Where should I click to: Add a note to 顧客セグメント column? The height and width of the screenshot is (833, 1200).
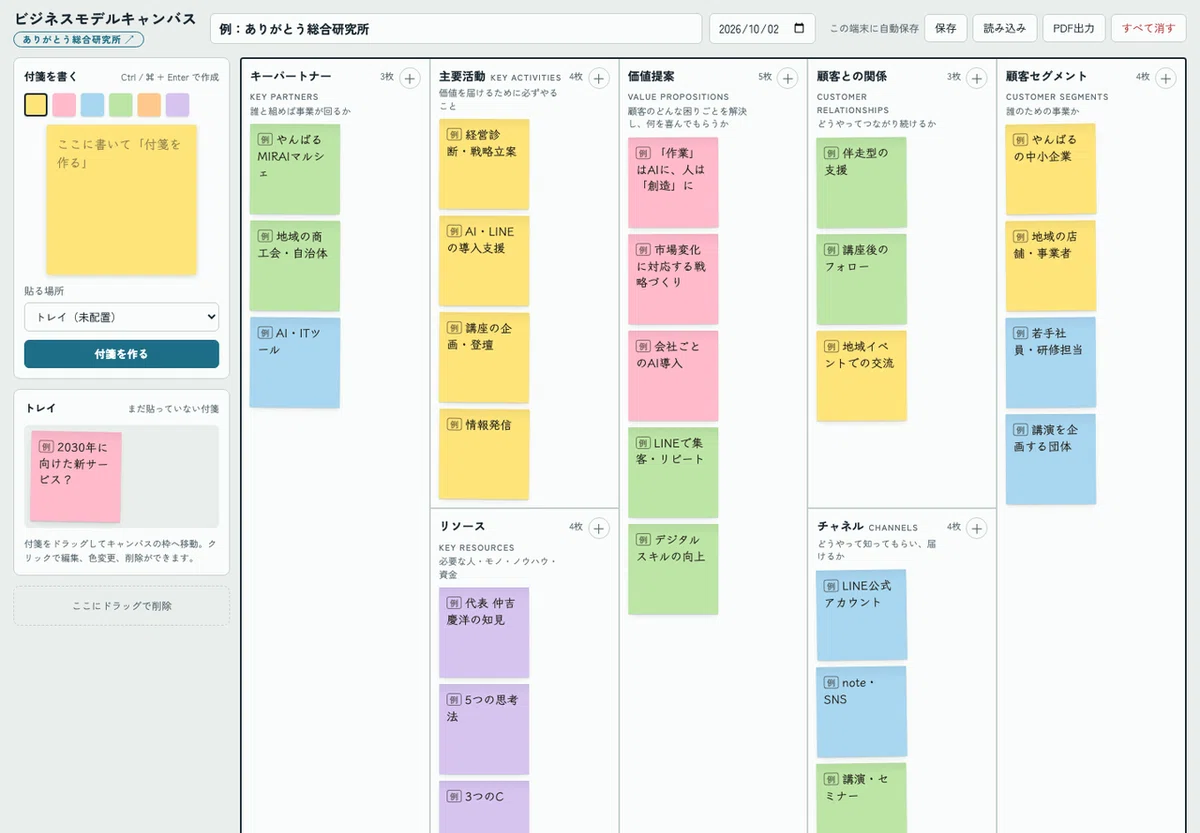pyautogui.click(x=1166, y=78)
